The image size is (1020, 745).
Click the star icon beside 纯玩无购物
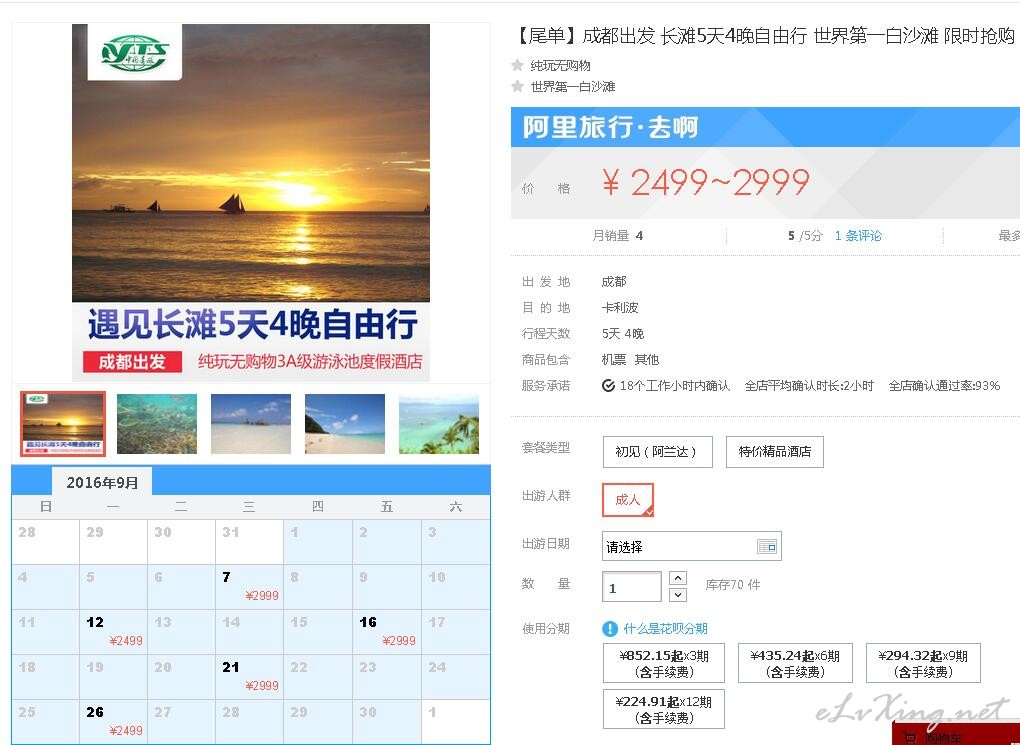[518, 65]
